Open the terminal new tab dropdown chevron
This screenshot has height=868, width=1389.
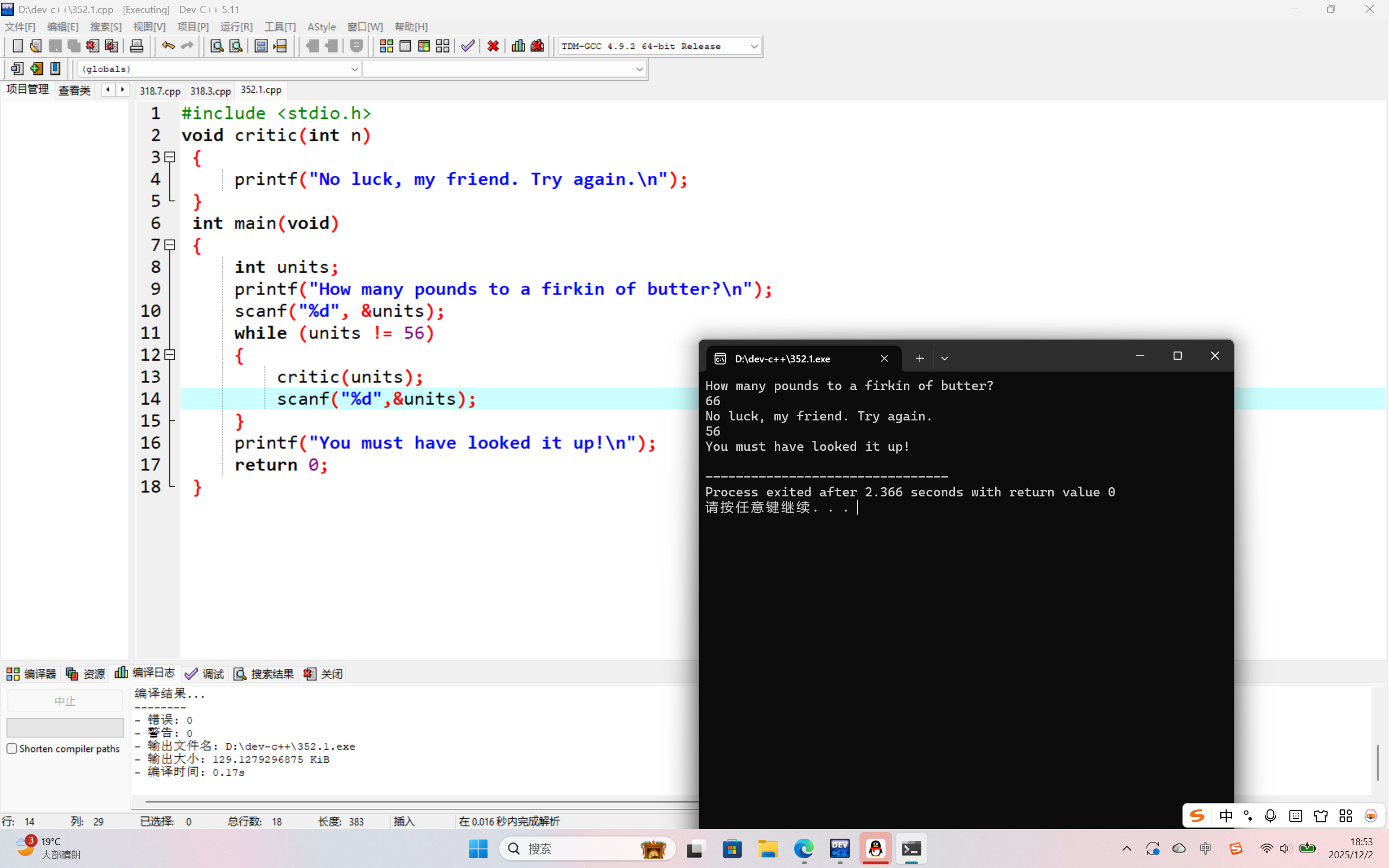point(944,358)
